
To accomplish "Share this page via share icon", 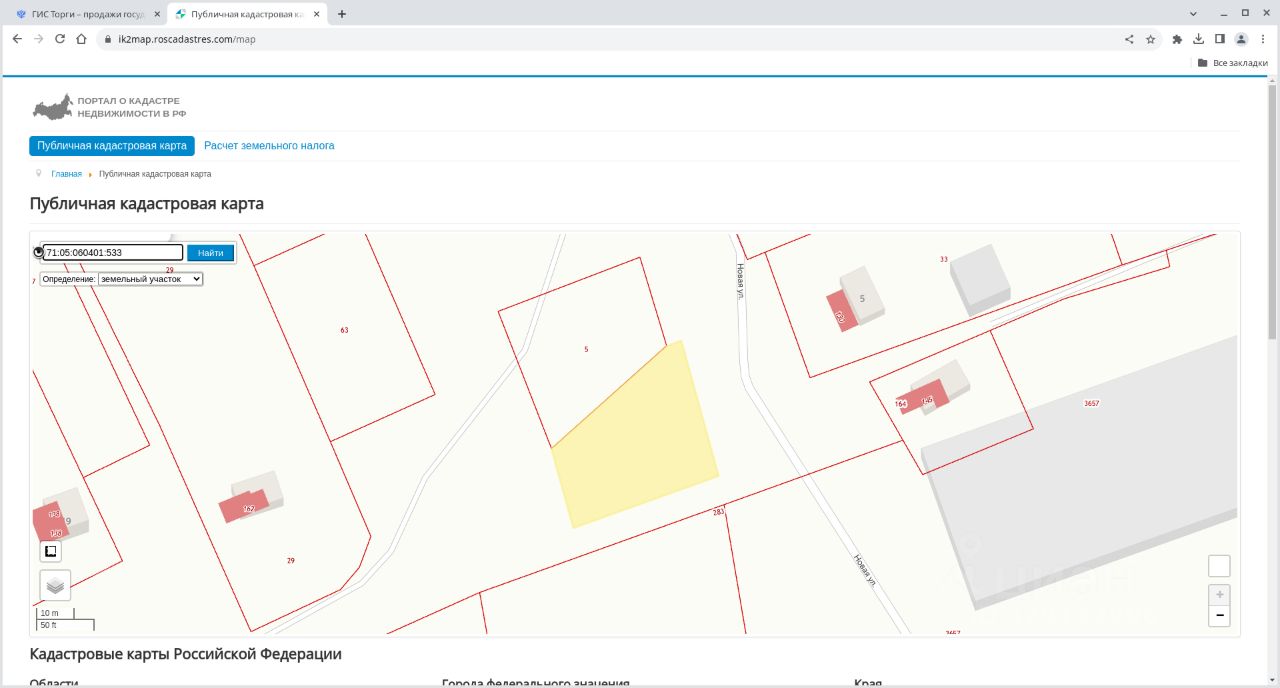I will pos(1129,39).
